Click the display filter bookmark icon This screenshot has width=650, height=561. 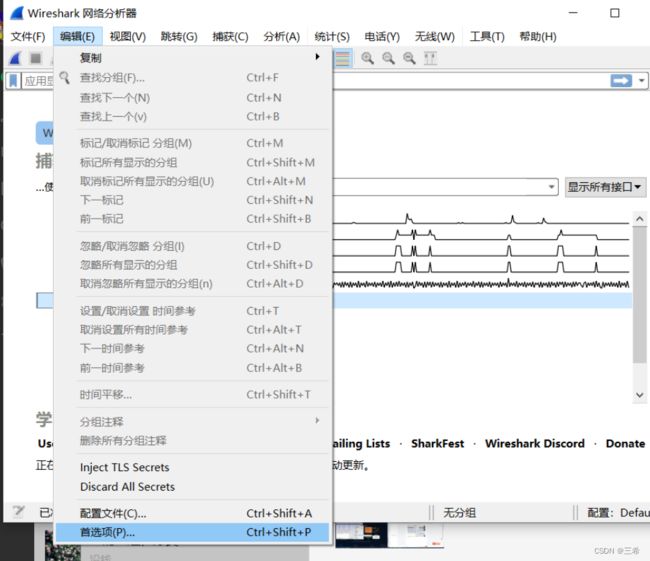coord(13,81)
